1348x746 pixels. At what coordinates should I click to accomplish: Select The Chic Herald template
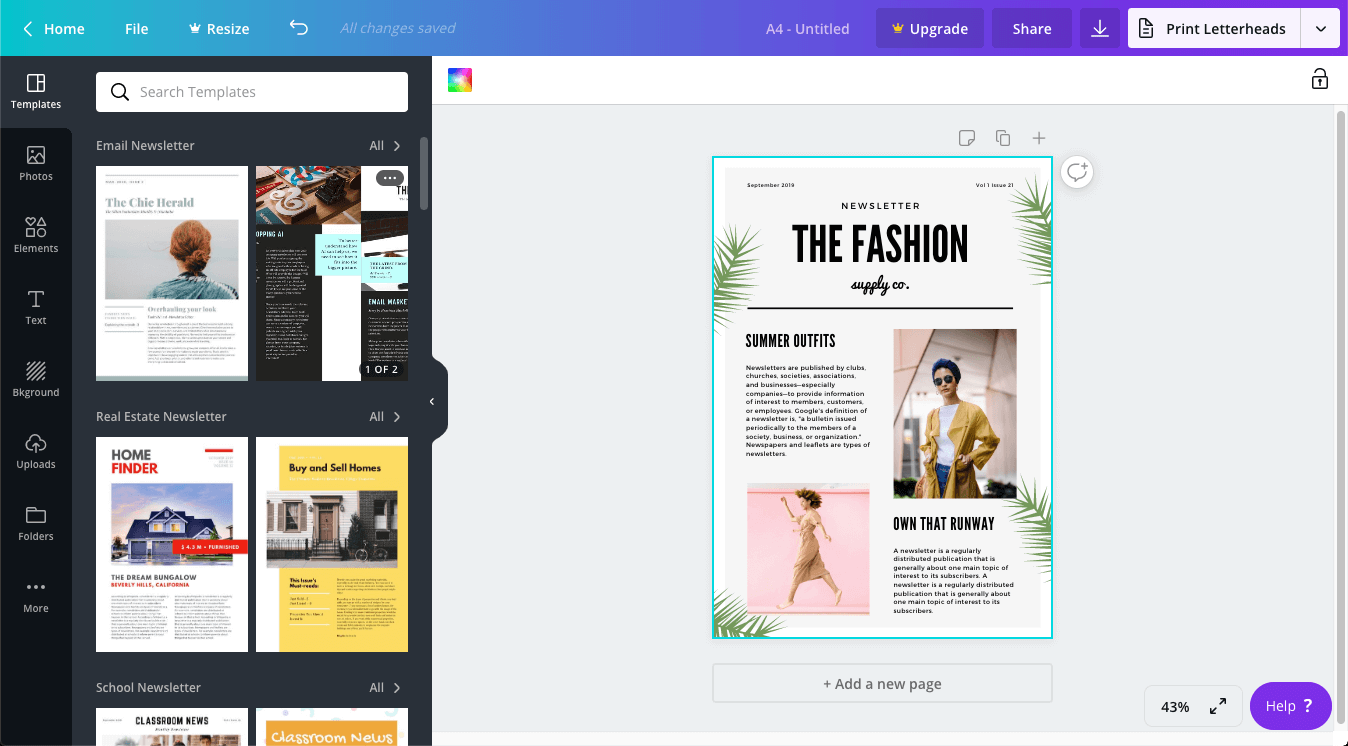172,273
